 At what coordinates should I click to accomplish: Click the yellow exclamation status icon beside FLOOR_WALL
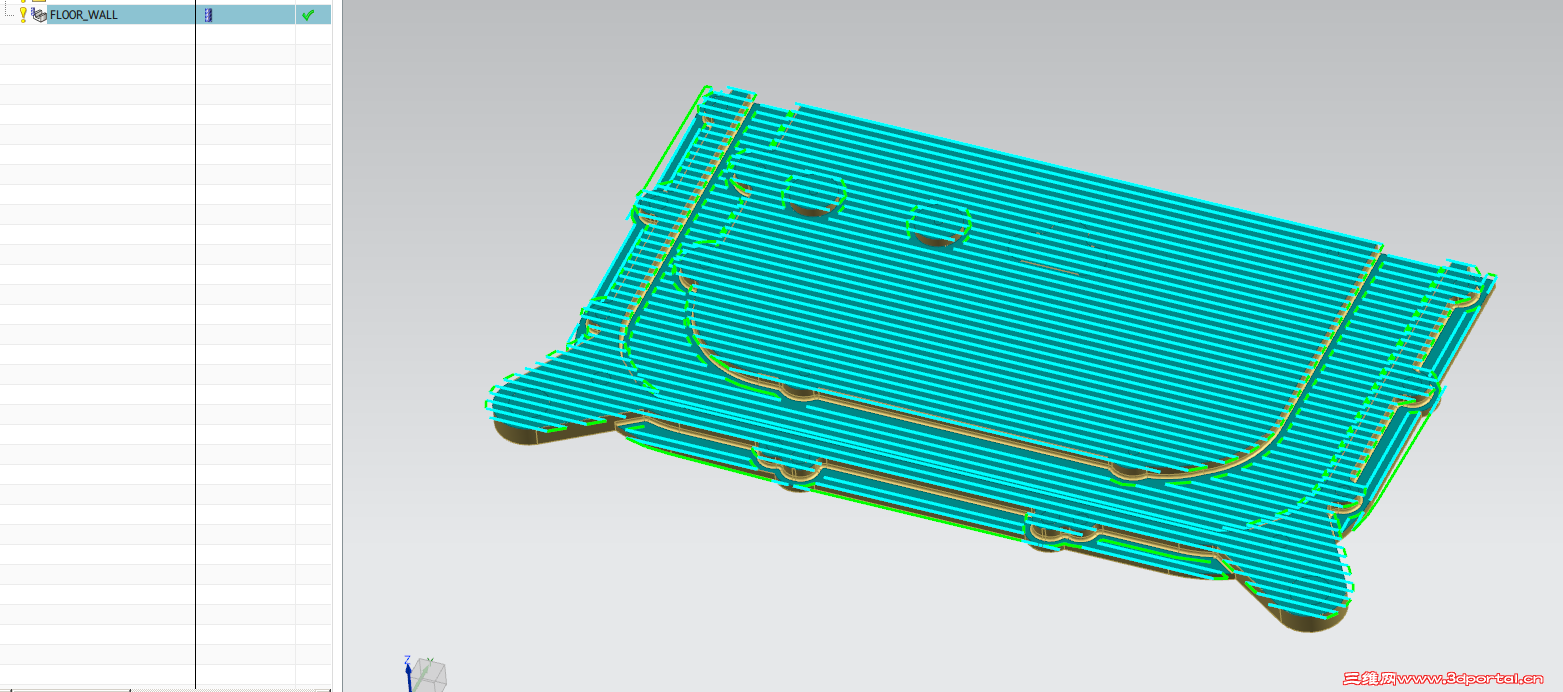point(23,15)
